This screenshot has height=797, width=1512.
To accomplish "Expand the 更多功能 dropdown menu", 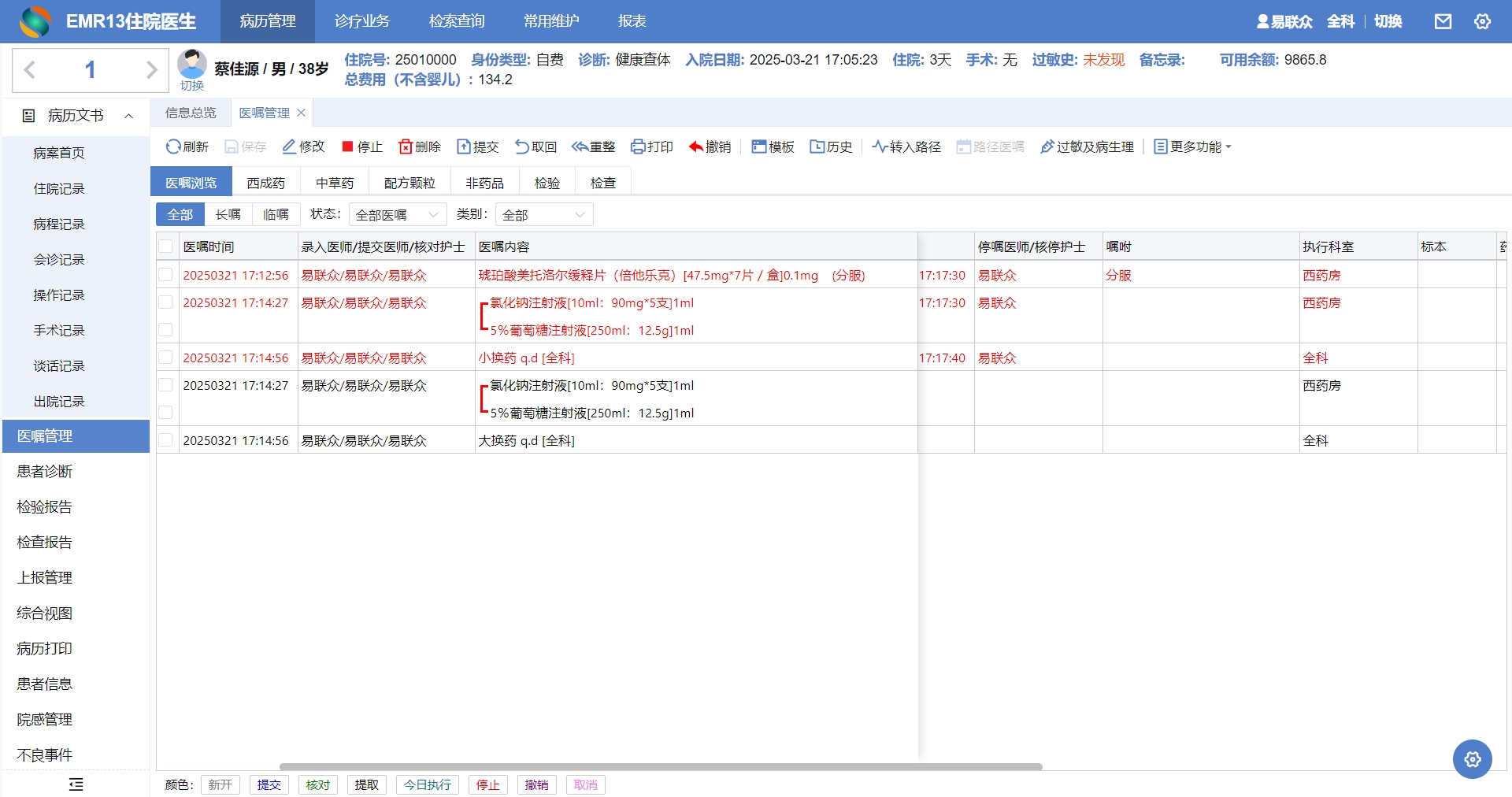I will (1192, 146).
